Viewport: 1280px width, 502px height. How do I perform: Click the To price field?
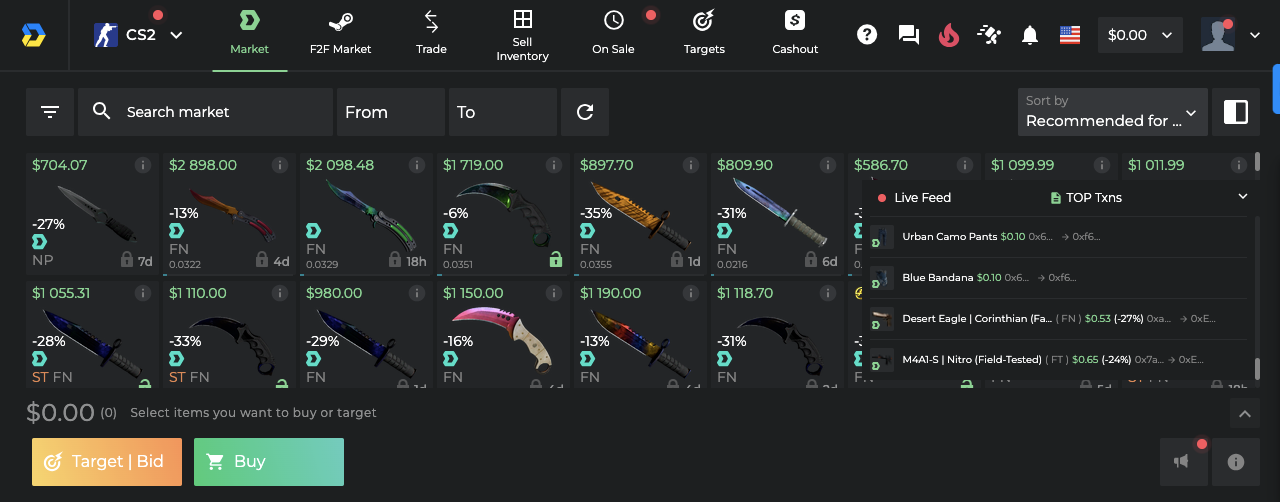click(503, 112)
